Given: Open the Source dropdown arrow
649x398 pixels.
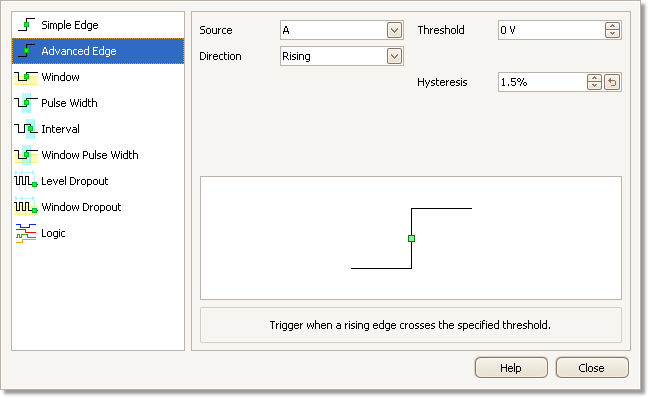Looking at the screenshot, I should tap(394, 30).
